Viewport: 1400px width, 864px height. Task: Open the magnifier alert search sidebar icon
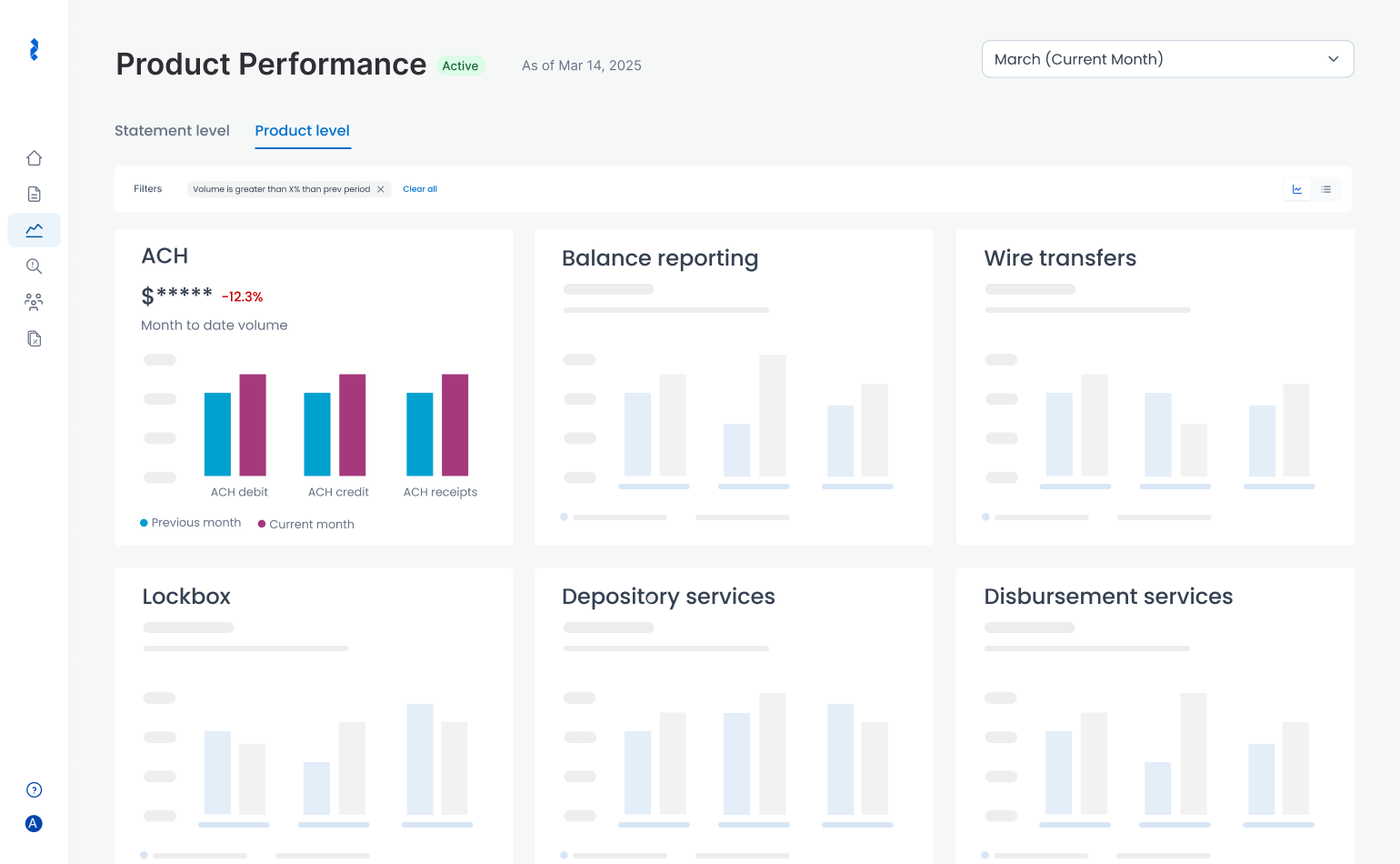(34, 266)
